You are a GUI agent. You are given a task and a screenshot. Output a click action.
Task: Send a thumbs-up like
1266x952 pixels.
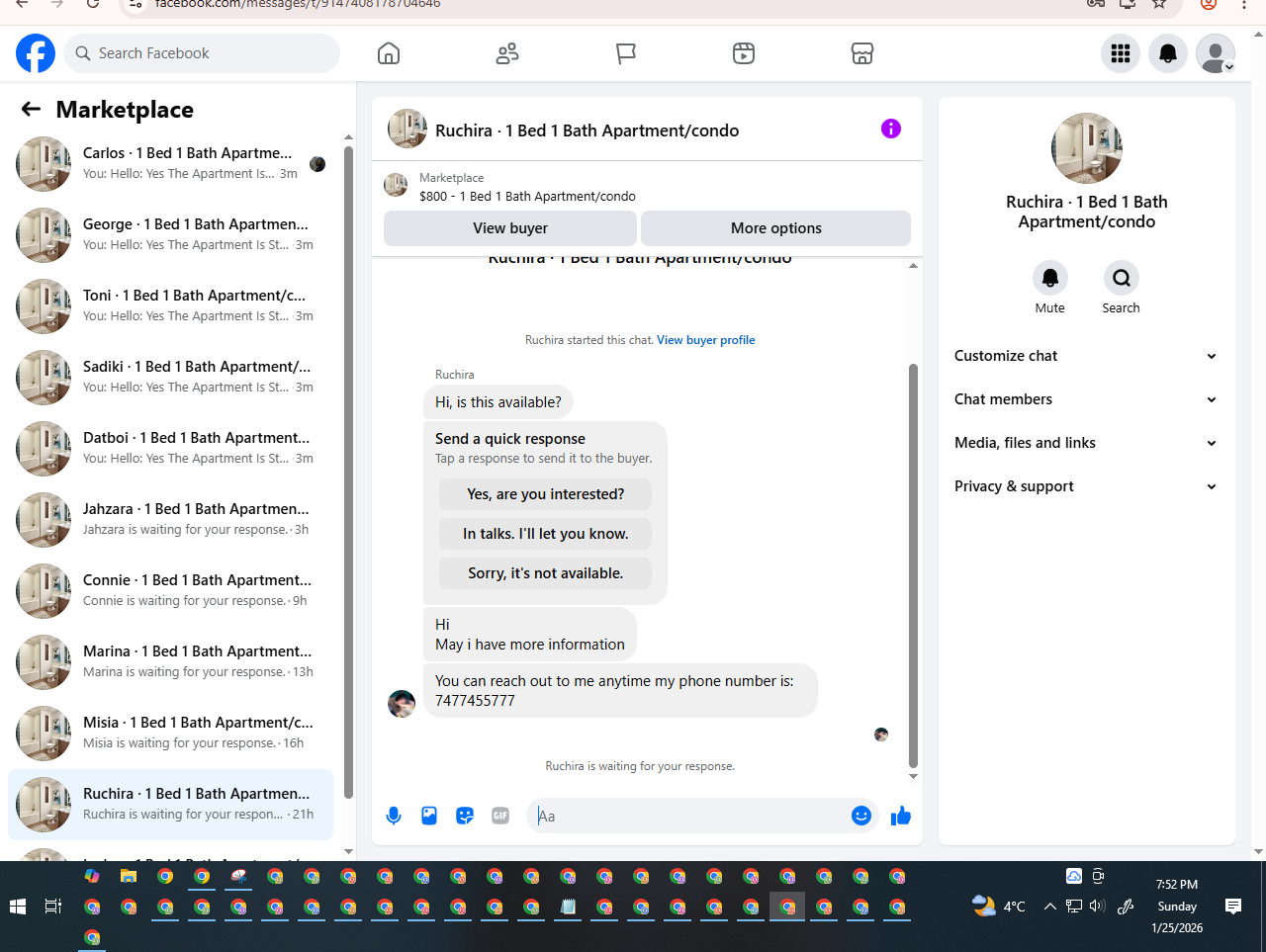tap(901, 816)
